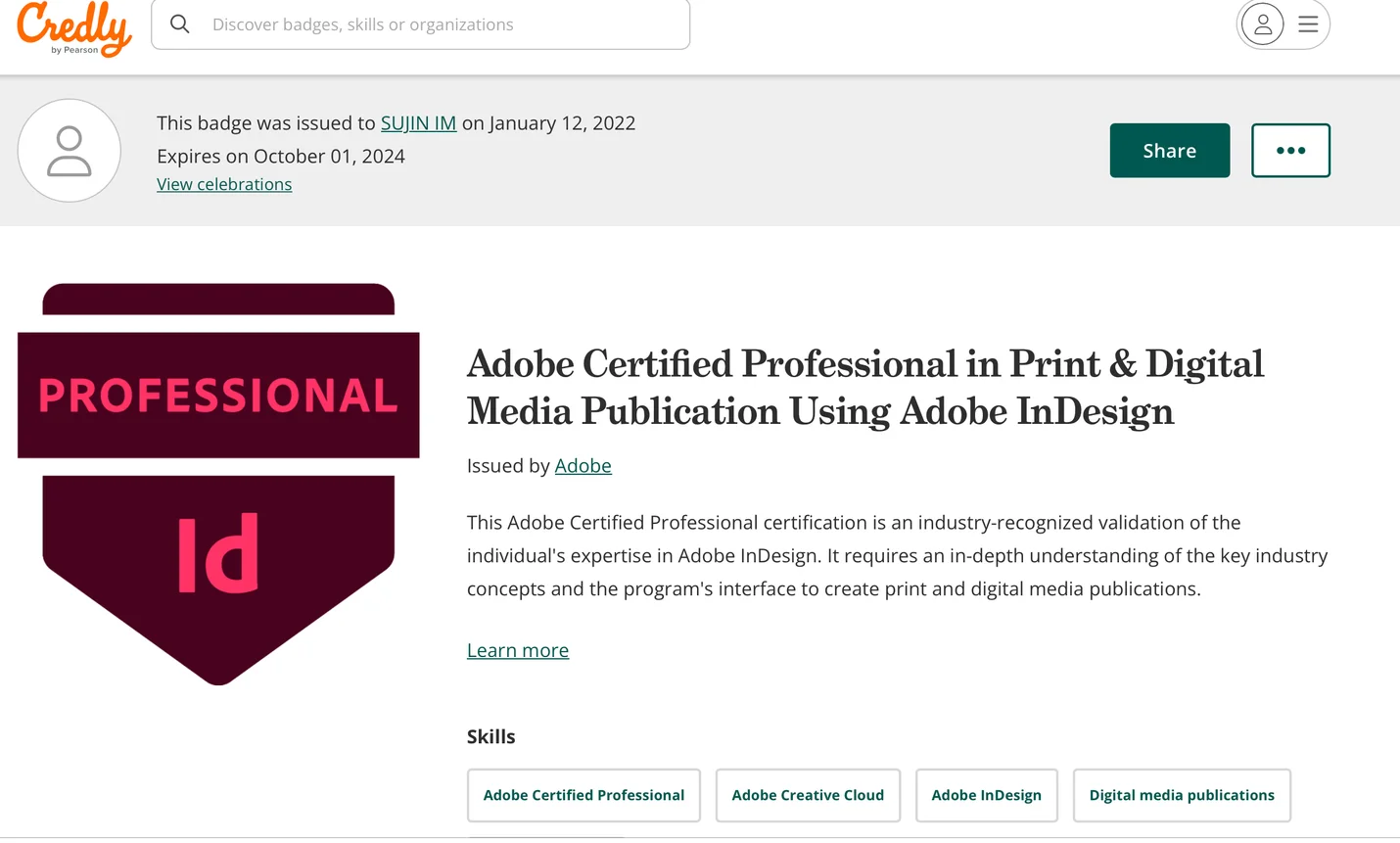
Task: Open SUJIN IM's profile link
Action: (x=418, y=123)
